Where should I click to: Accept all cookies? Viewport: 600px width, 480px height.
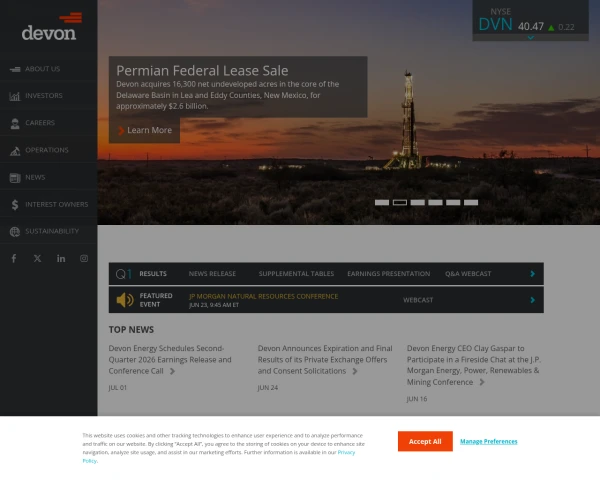(425, 441)
